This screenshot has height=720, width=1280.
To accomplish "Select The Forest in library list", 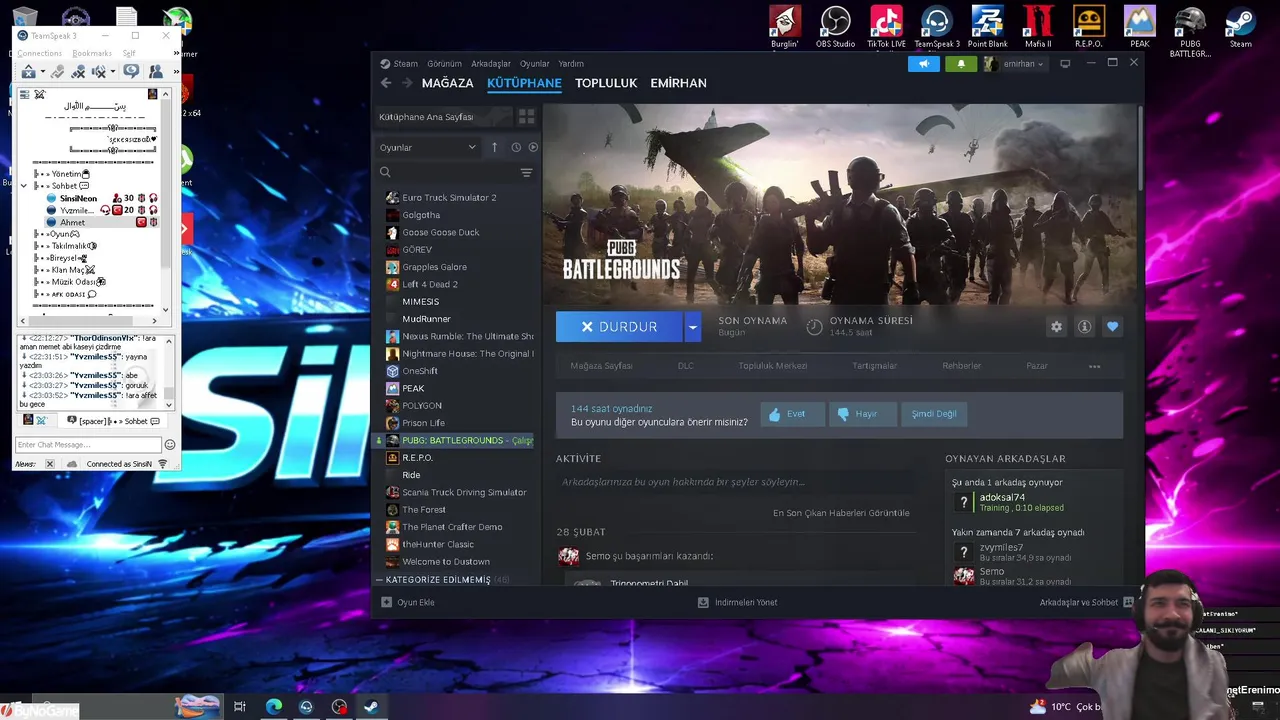I will pos(424,510).
